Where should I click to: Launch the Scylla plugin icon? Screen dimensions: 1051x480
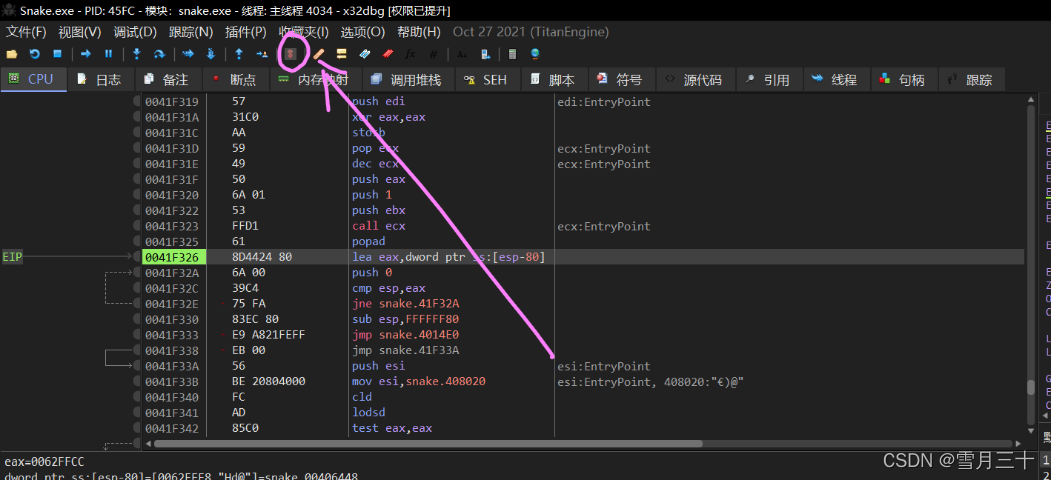point(290,54)
